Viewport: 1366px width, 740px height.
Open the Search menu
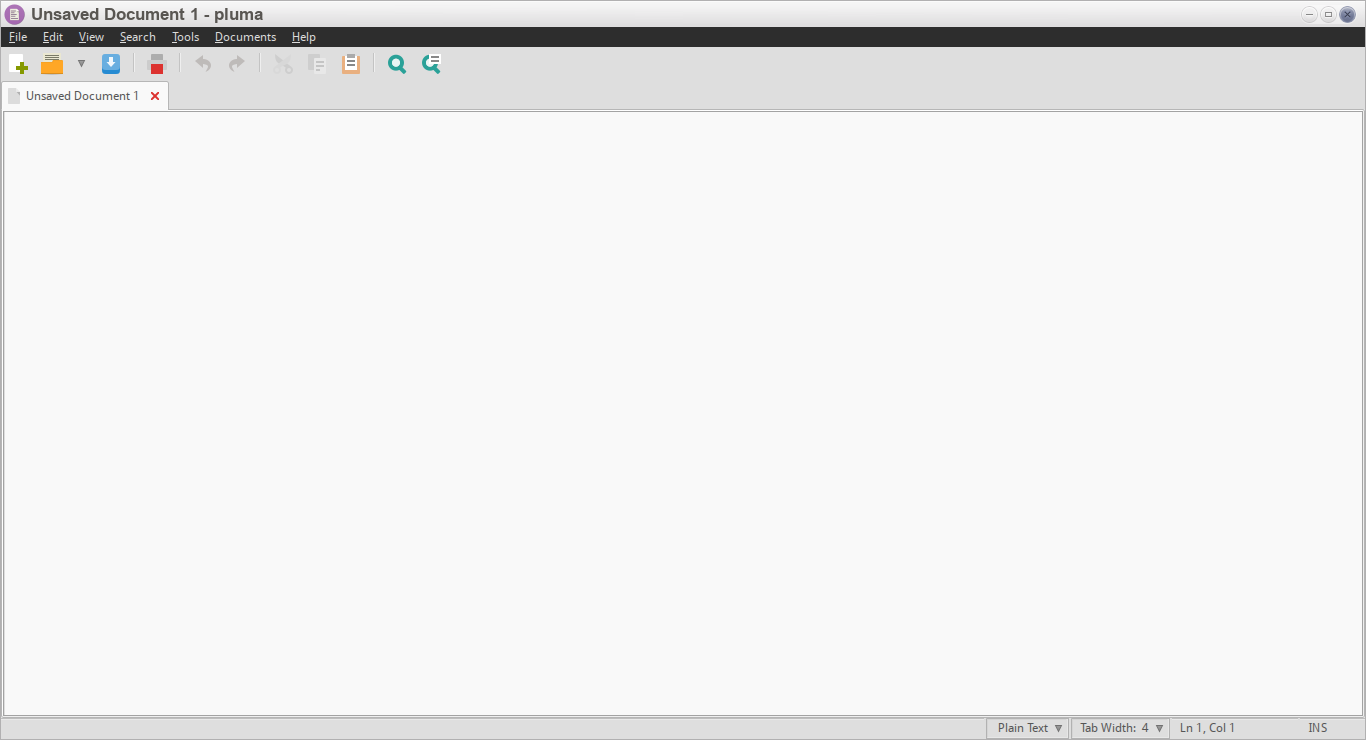(x=138, y=37)
